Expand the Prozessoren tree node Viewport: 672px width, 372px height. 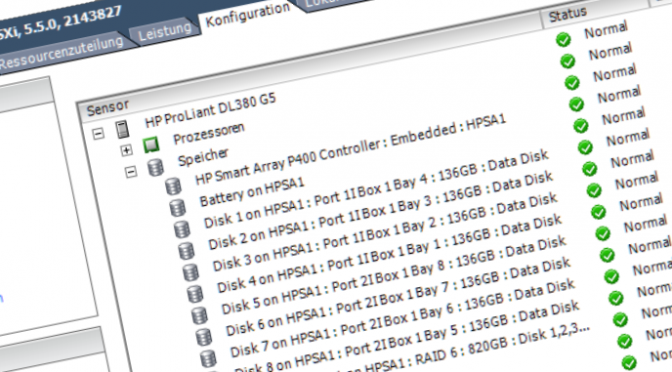[126, 150]
